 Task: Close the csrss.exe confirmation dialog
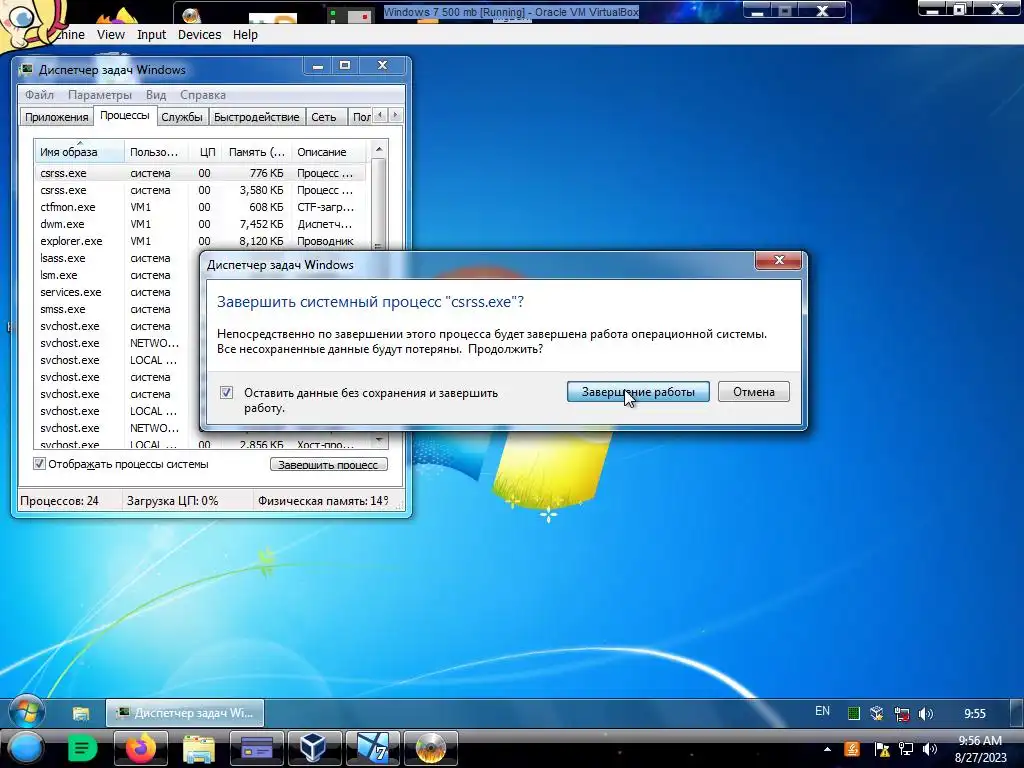click(778, 260)
